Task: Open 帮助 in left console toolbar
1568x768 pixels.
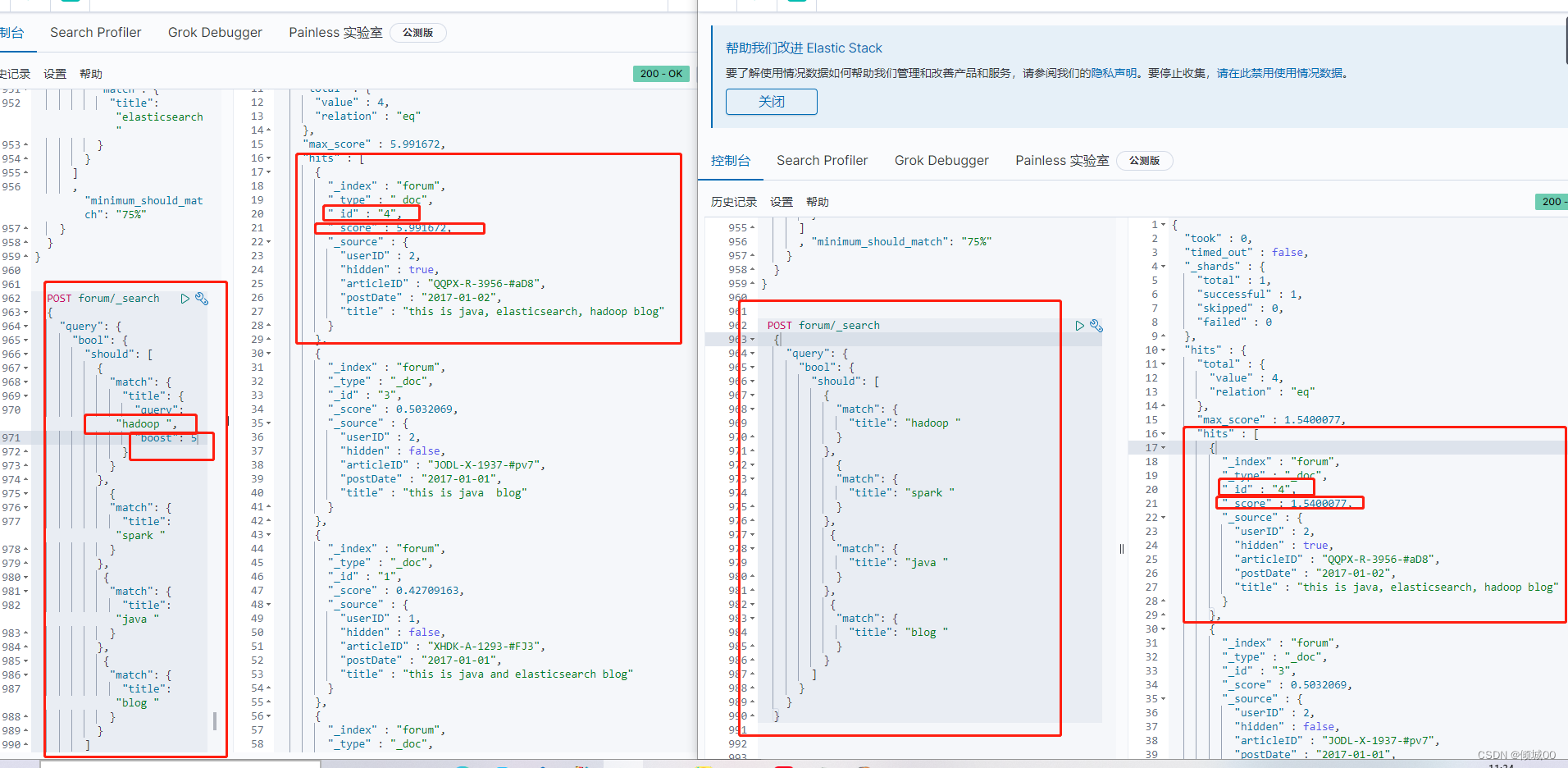Action: pos(91,74)
